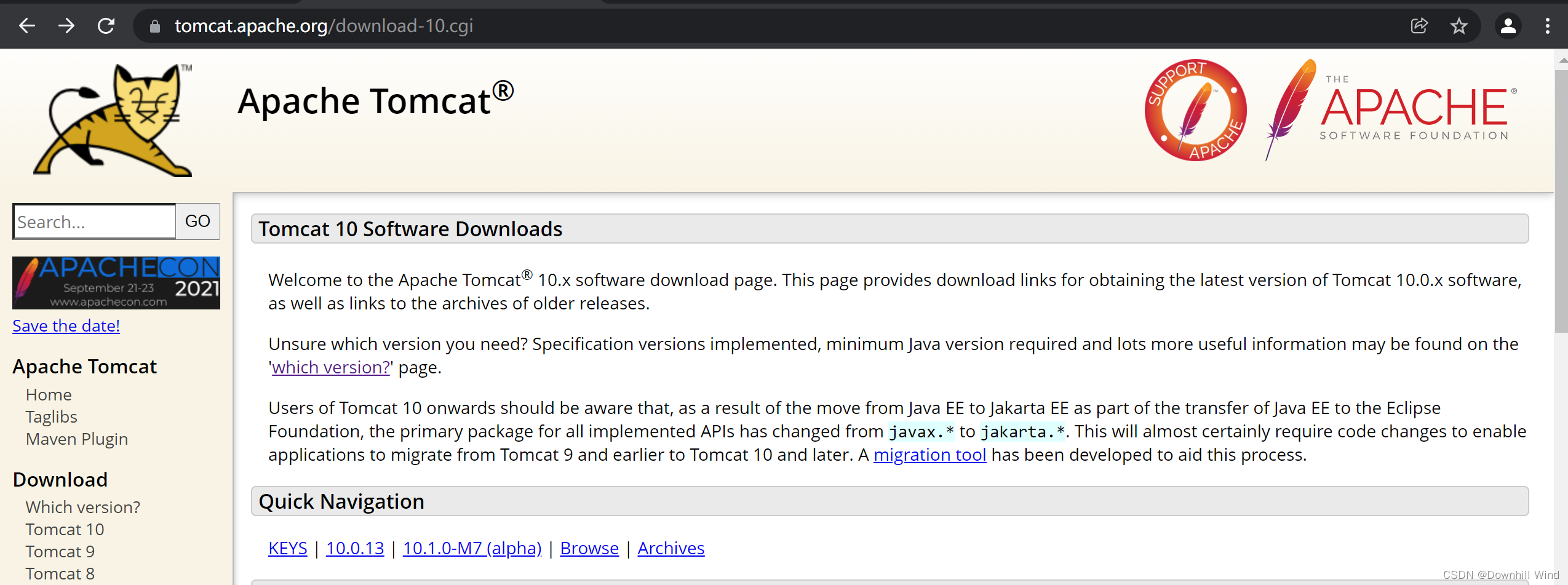Image resolution: width=1568 pixels, height=585 pixels.
Task: Click the 'jakarta.*' code text
Action: [x=1022, y=432]
